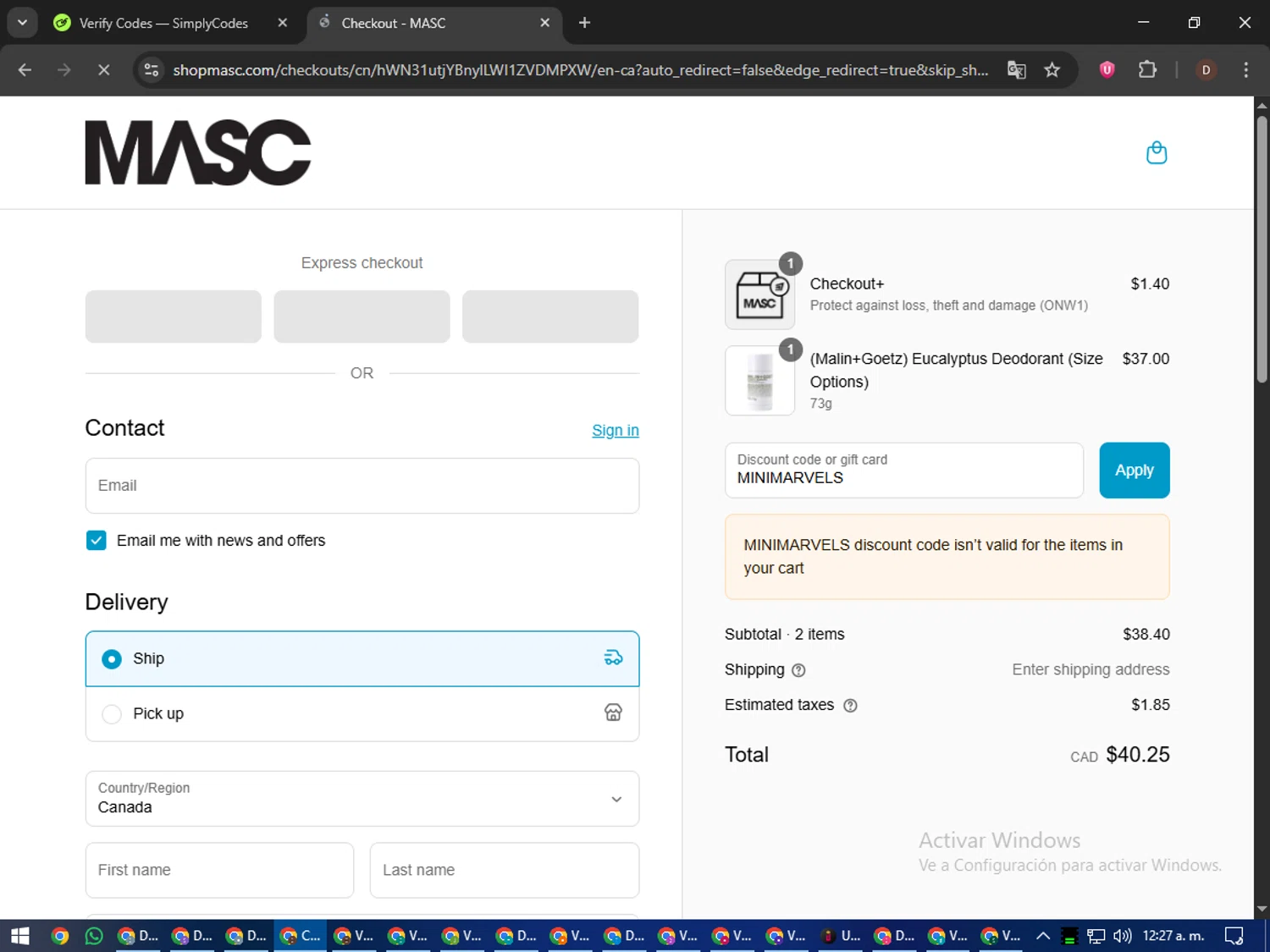Click the third Express checkout placeholder button
This screenshot has width=1270, height=952.
tap(550, 316)
